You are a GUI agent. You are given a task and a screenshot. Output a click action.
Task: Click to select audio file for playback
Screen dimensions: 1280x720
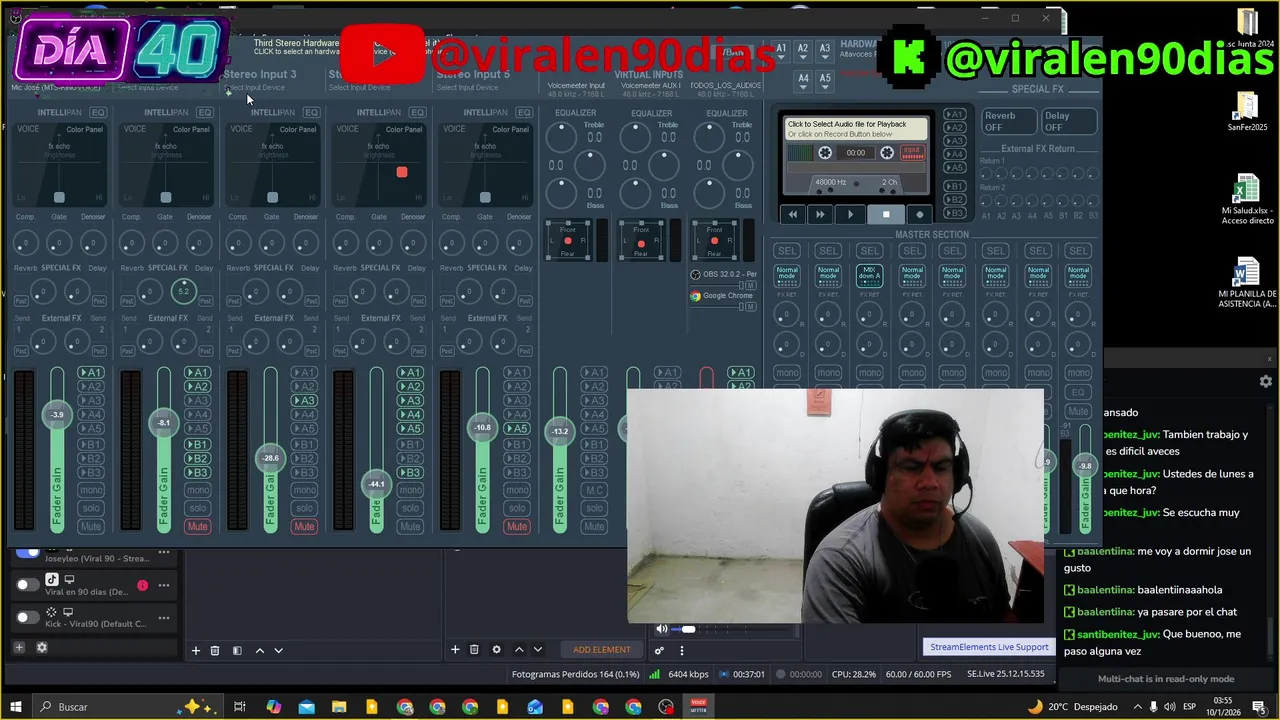click(x=855, y=129)
